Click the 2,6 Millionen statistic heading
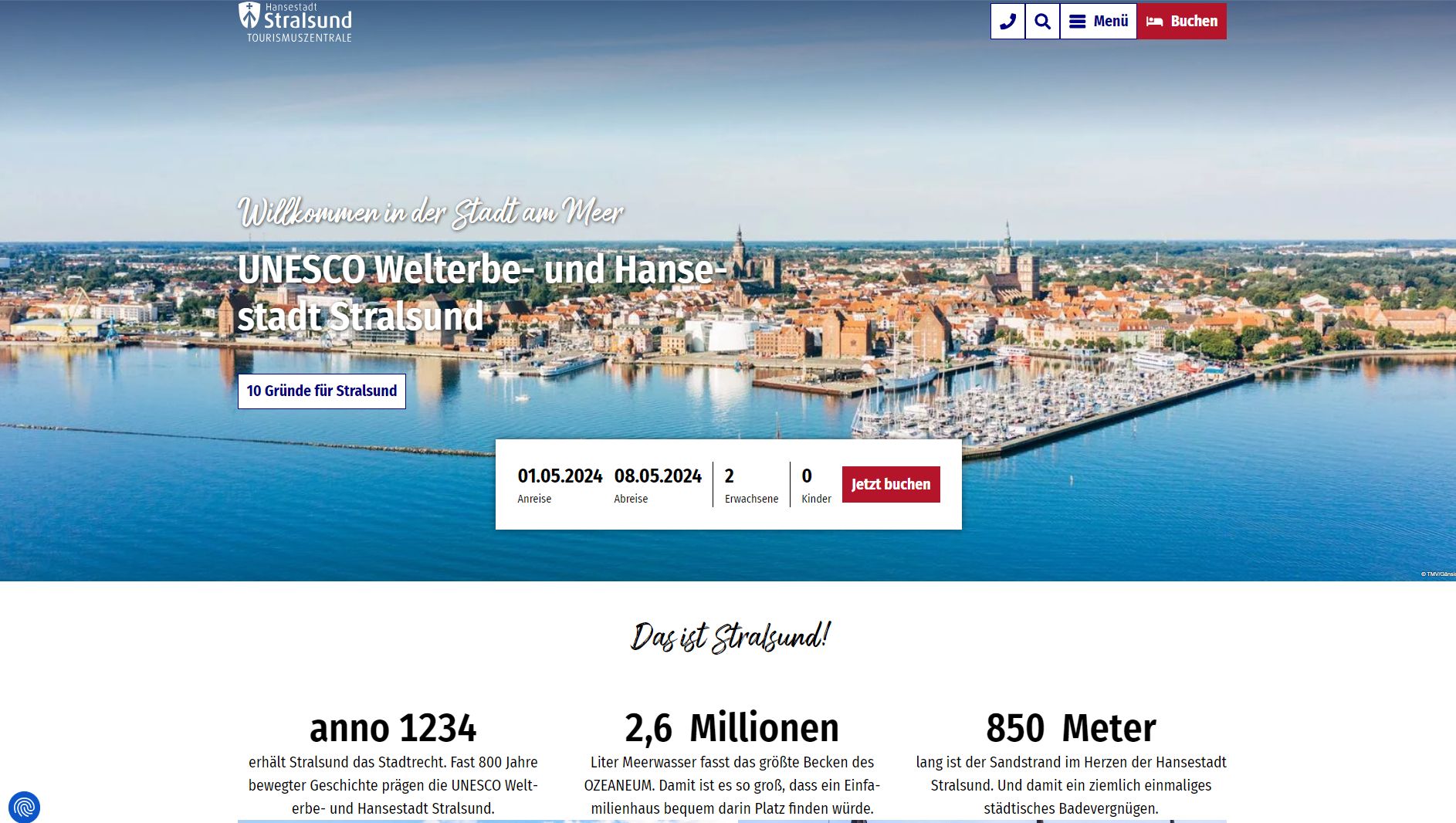Screen dimensions: 1456x823 [x=731, y=728]
